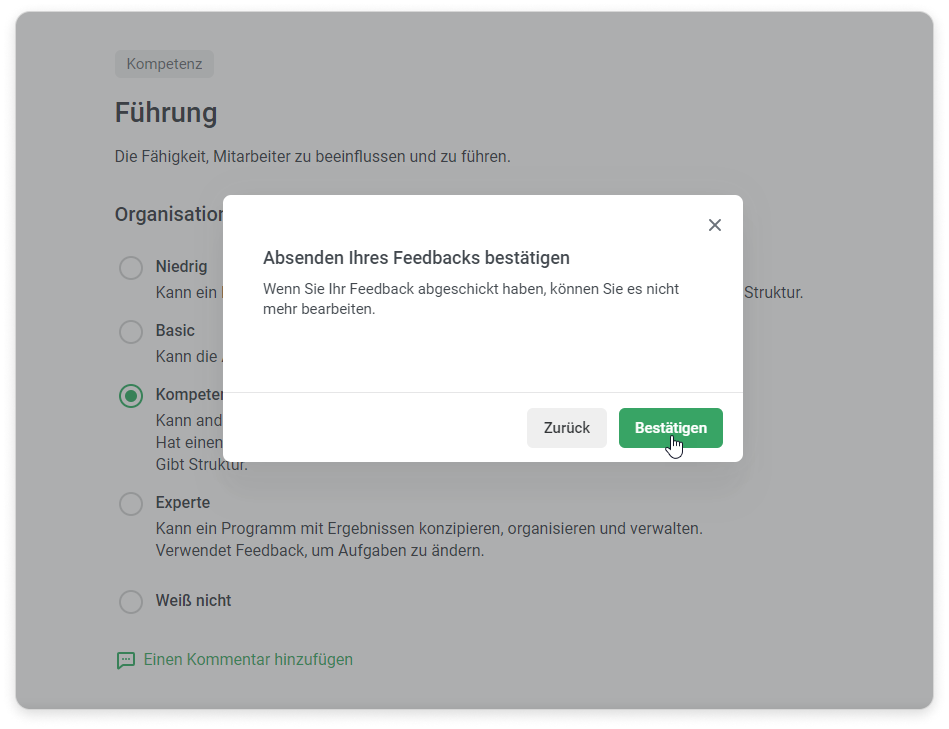Click the Führung heading

166,112
